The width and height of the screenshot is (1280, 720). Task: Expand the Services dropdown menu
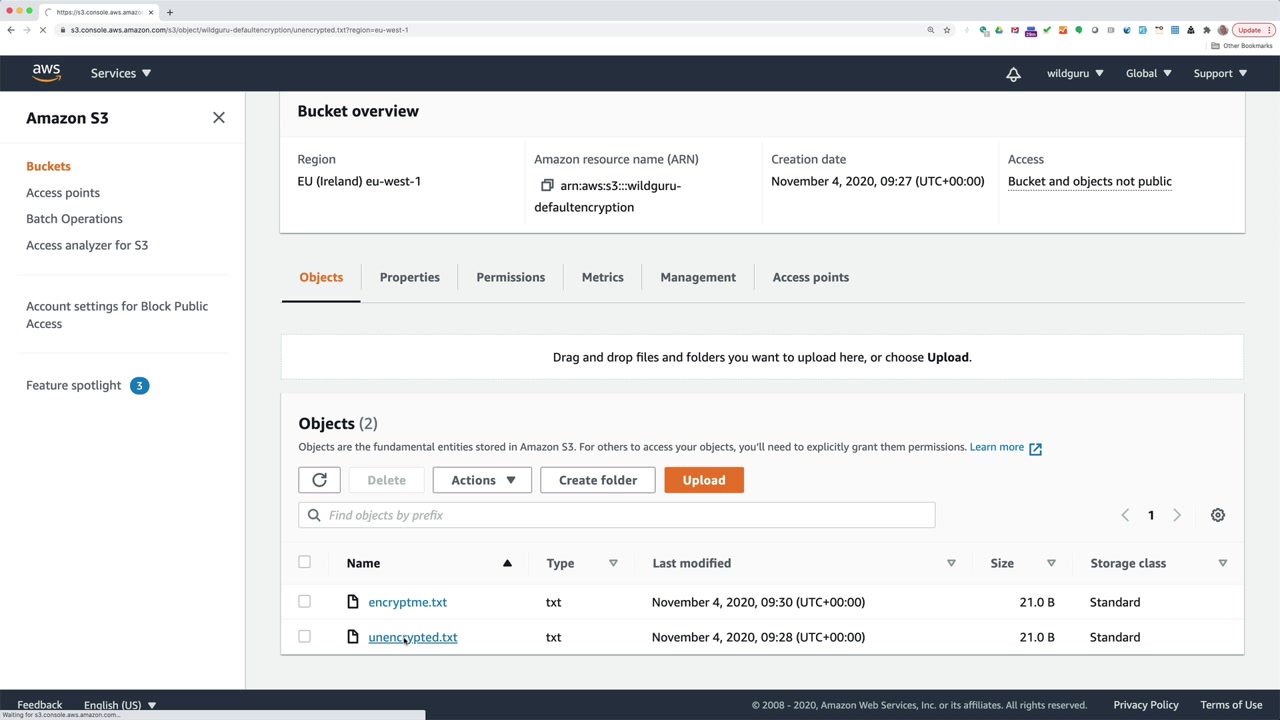(120, 73)
